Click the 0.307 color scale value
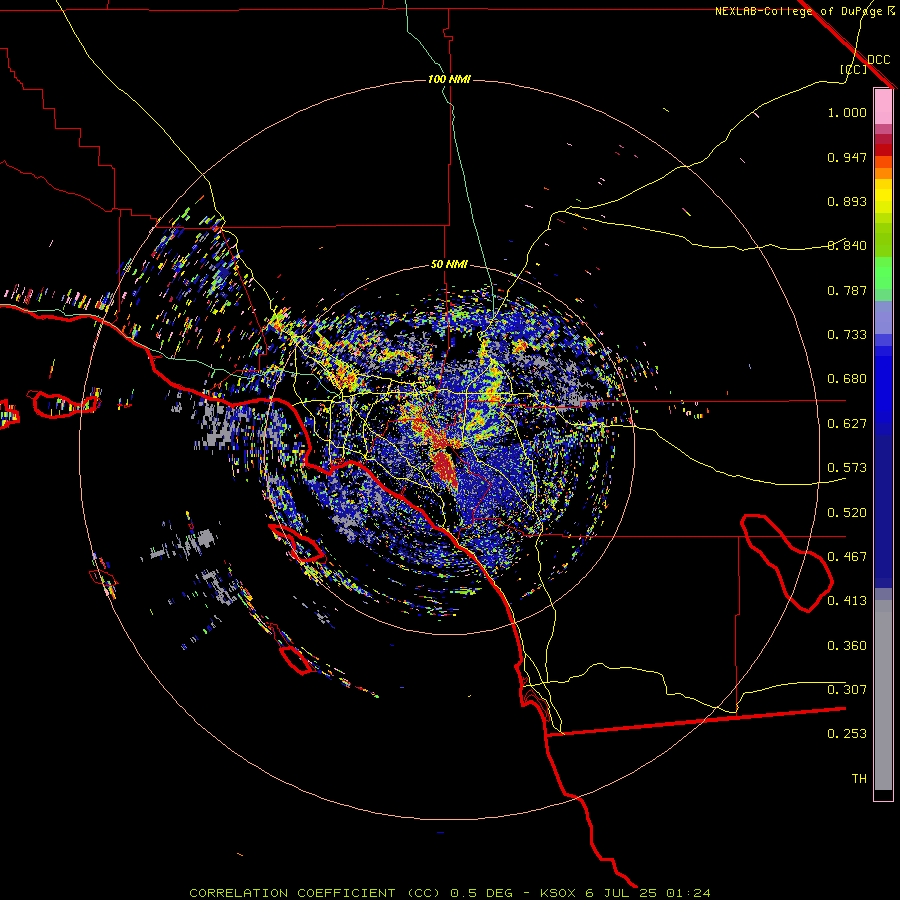Image resolution: width=900 pixels, height=900 pixels. [847, 690]
